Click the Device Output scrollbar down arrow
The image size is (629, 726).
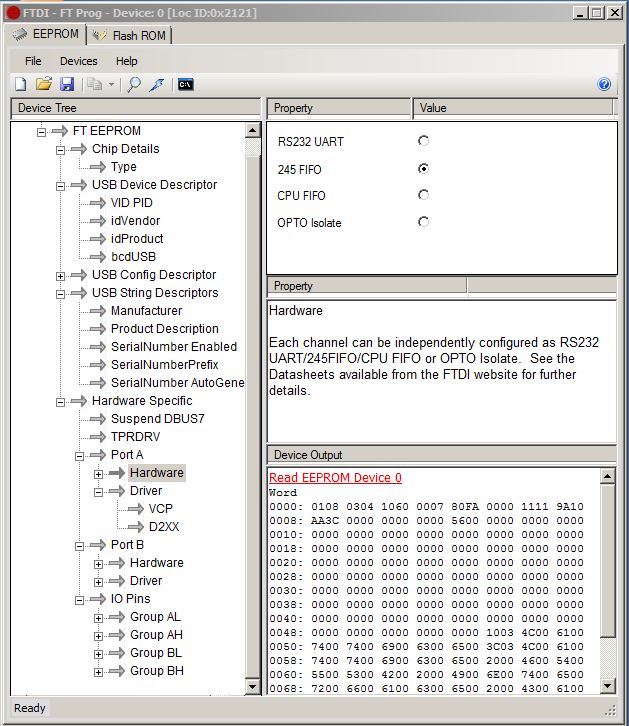coord(607,685)
